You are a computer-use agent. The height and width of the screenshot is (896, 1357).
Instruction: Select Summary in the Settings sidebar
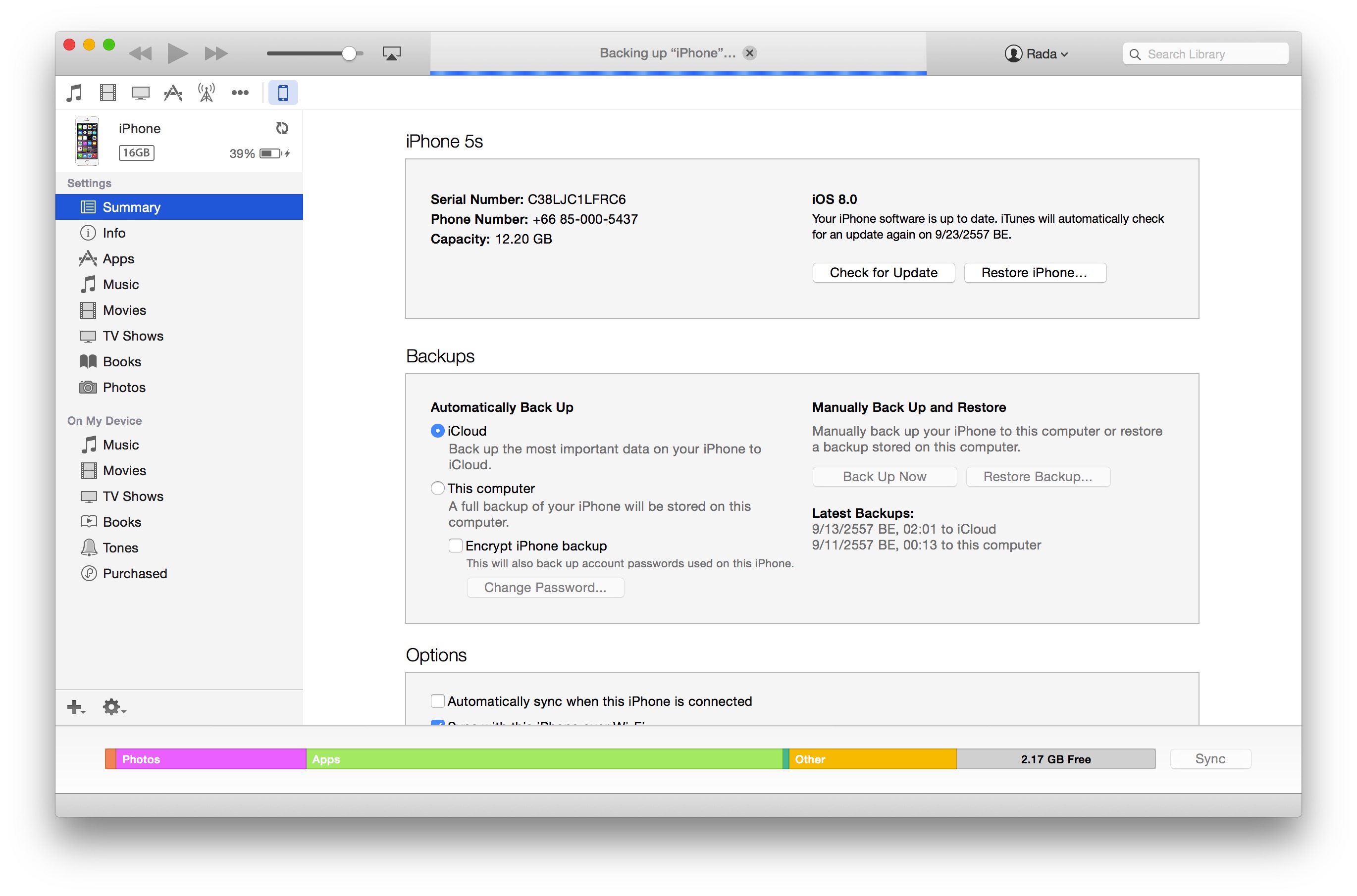click(131, 207)
